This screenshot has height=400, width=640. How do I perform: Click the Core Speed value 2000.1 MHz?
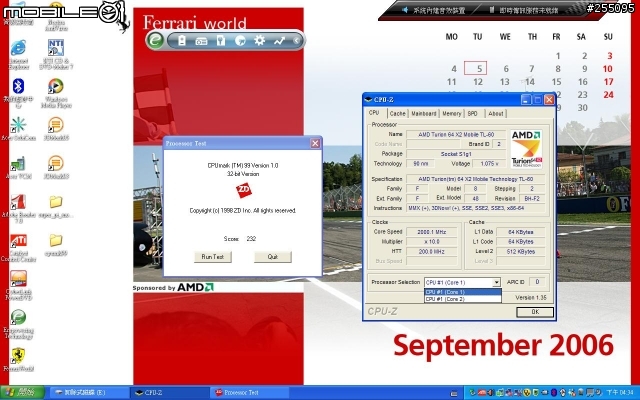432,232
